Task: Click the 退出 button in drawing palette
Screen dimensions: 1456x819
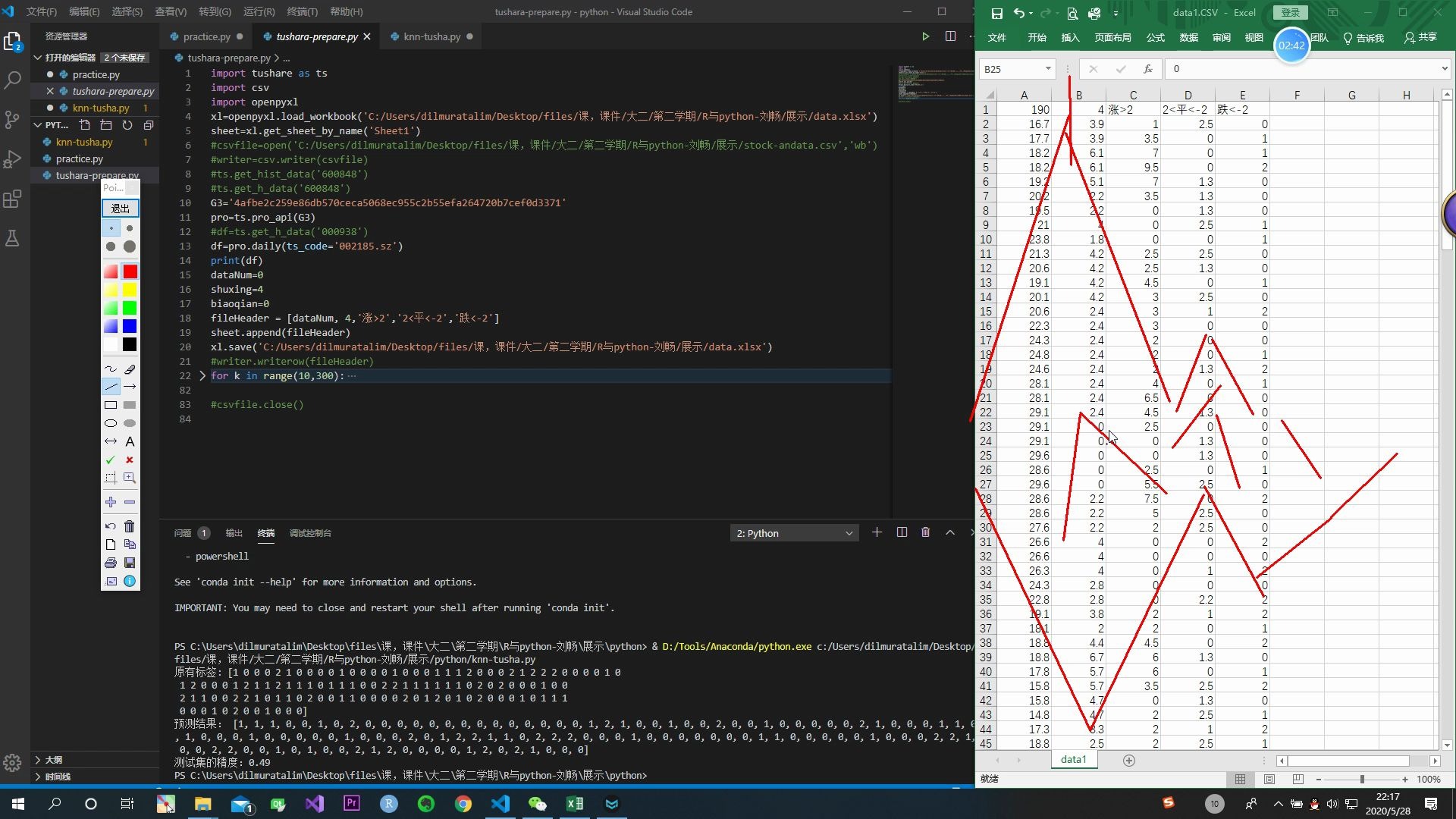Action: (x=121, y=209)
